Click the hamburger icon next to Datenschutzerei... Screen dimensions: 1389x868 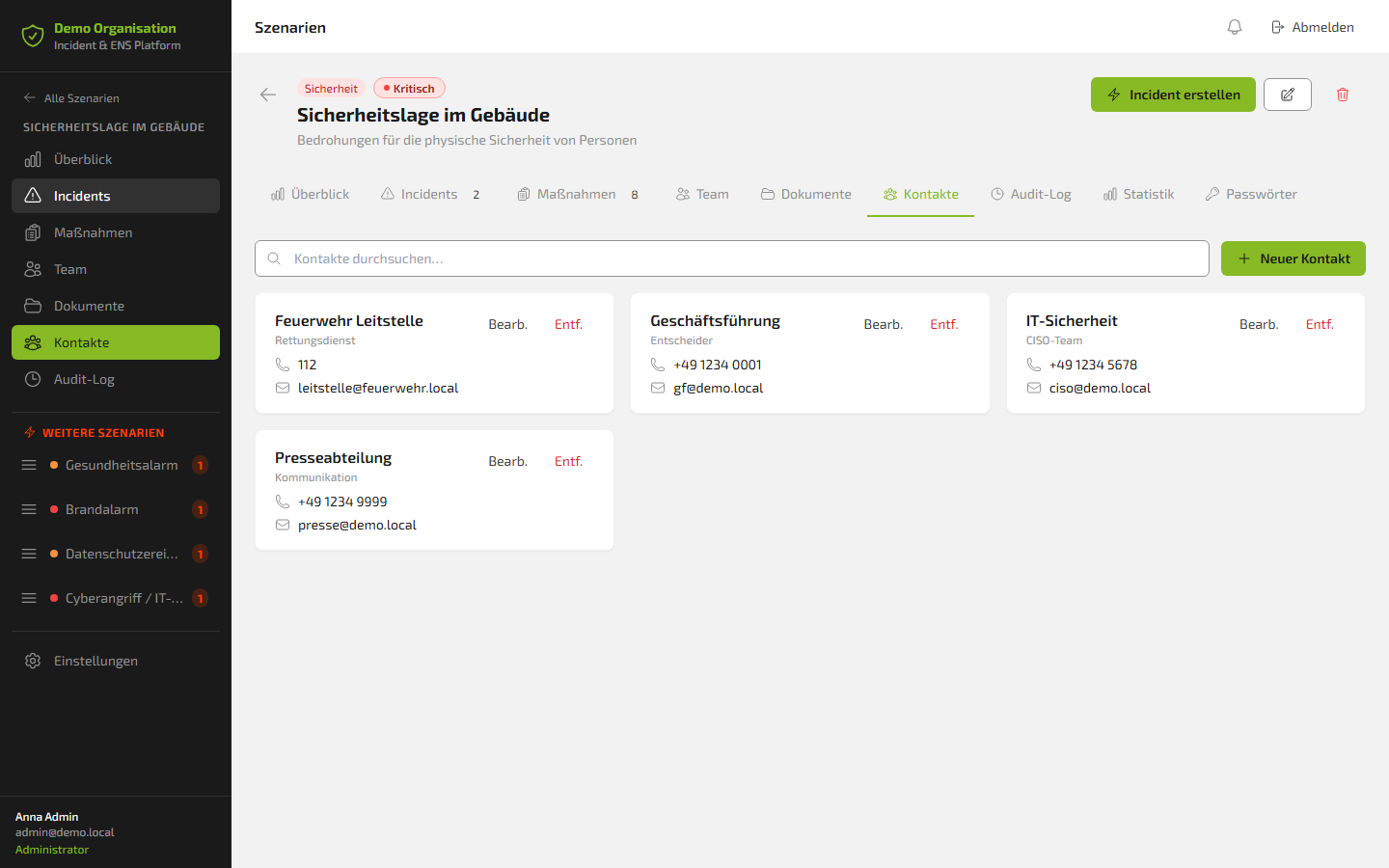[x=29, y=554]
